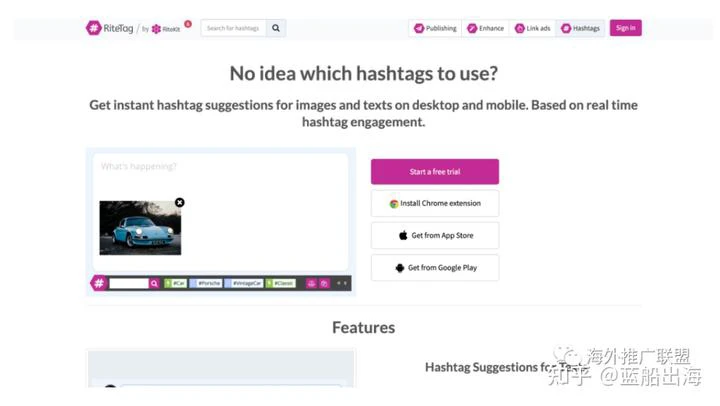Click inside the What's happening text box
Viewport: 720px width, 406px height.
click(x=220, y=177)
